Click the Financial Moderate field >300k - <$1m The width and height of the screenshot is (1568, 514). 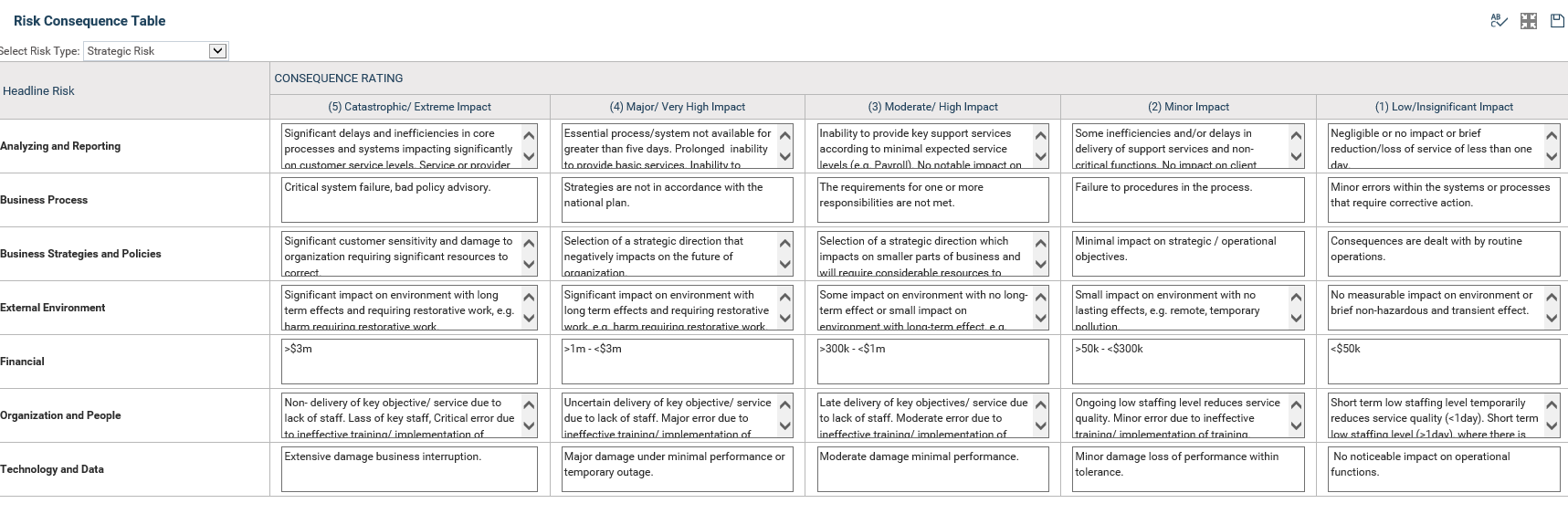click(x=931, y=362)
